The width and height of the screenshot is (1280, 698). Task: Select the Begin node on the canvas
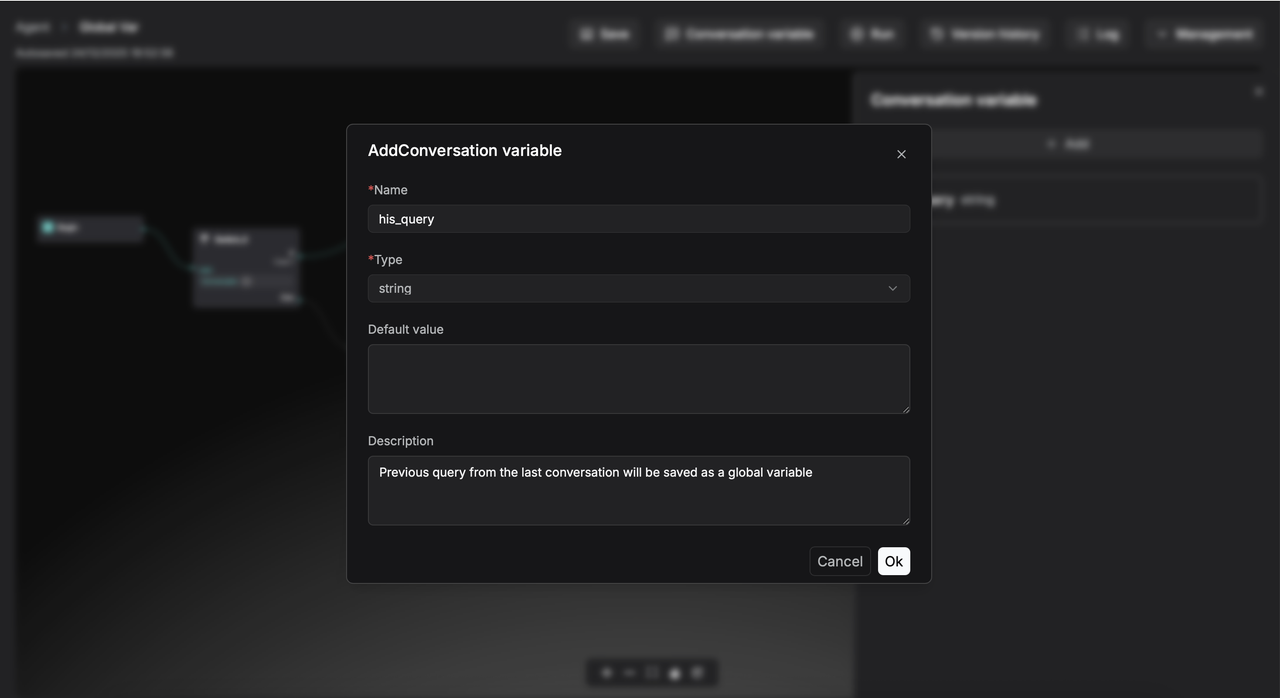(x=90, y=228)
